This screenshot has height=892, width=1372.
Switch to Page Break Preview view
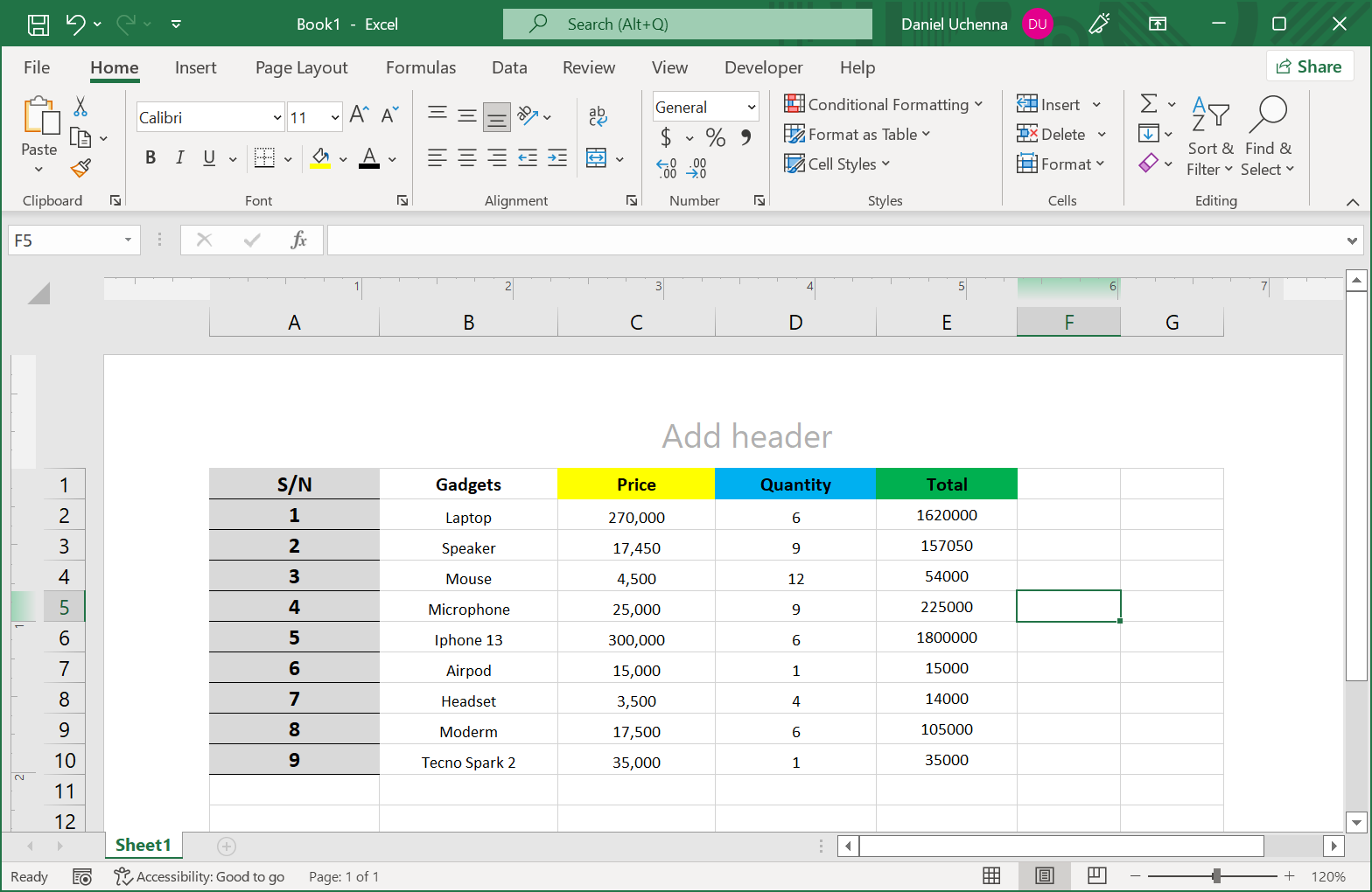pyautogui.click(x=1096, y=875)
